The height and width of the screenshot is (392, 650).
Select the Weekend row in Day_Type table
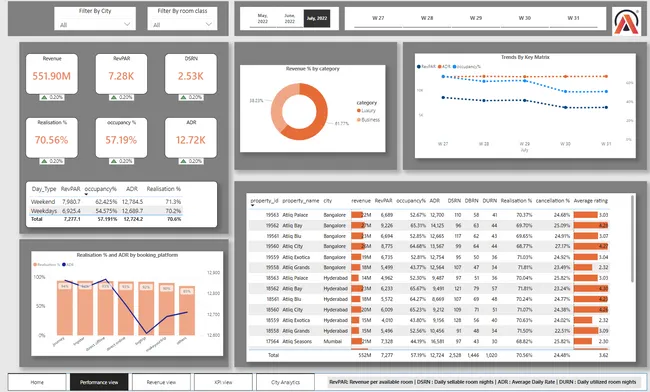click(x=106, y=202)
